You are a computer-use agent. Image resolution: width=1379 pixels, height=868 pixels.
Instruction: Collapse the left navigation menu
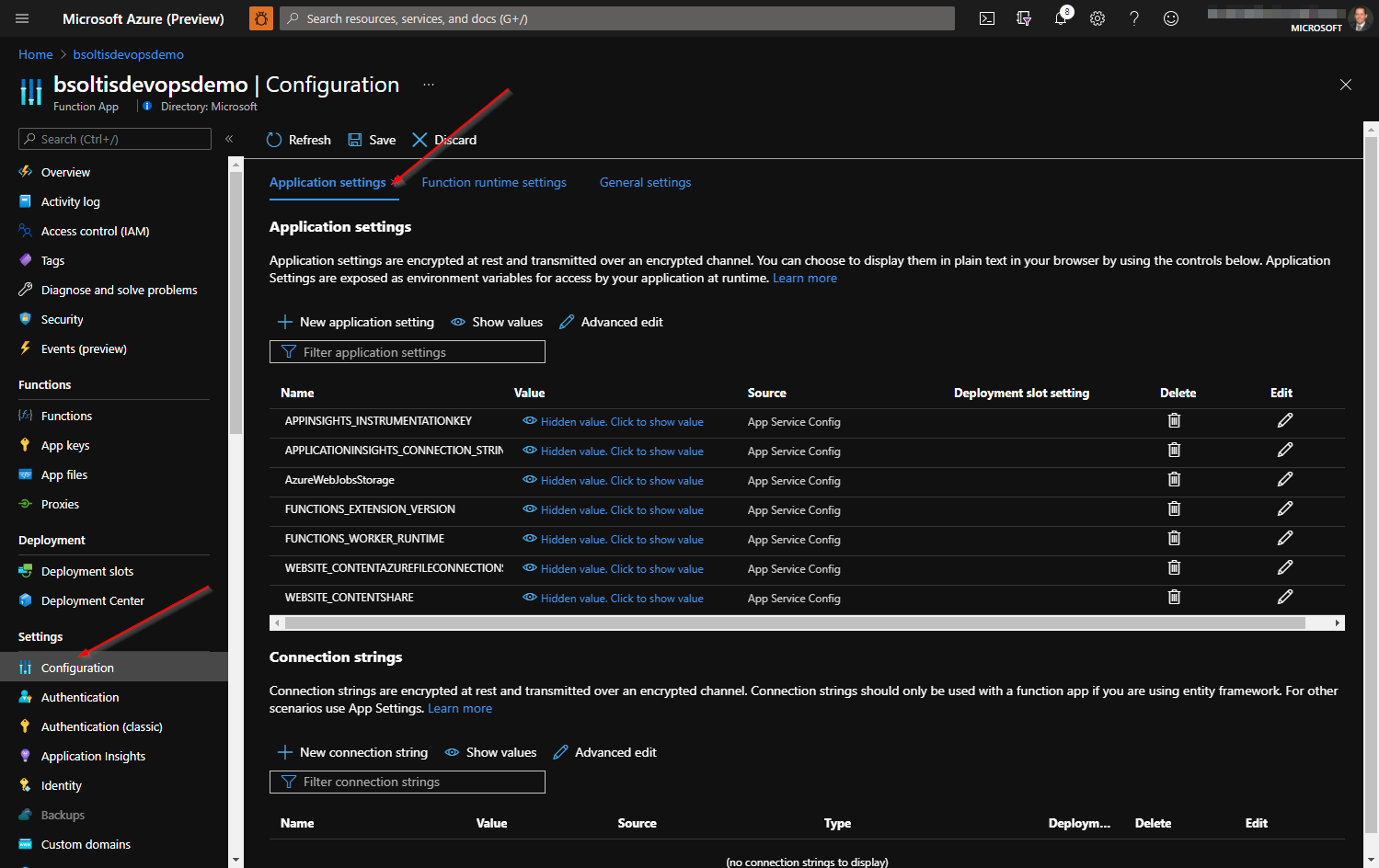pos(229,139)
